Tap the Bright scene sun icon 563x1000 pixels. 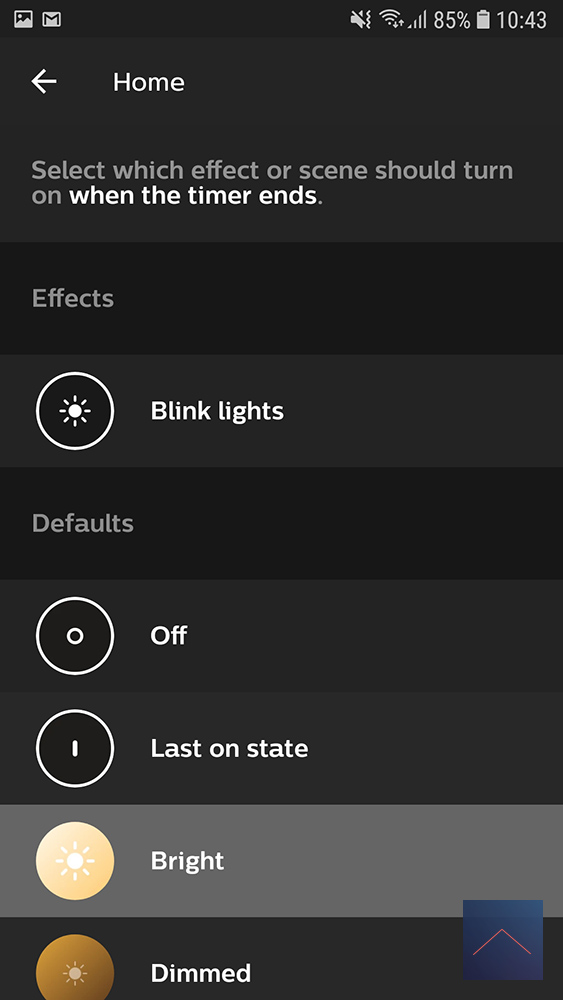click(75, 860)
